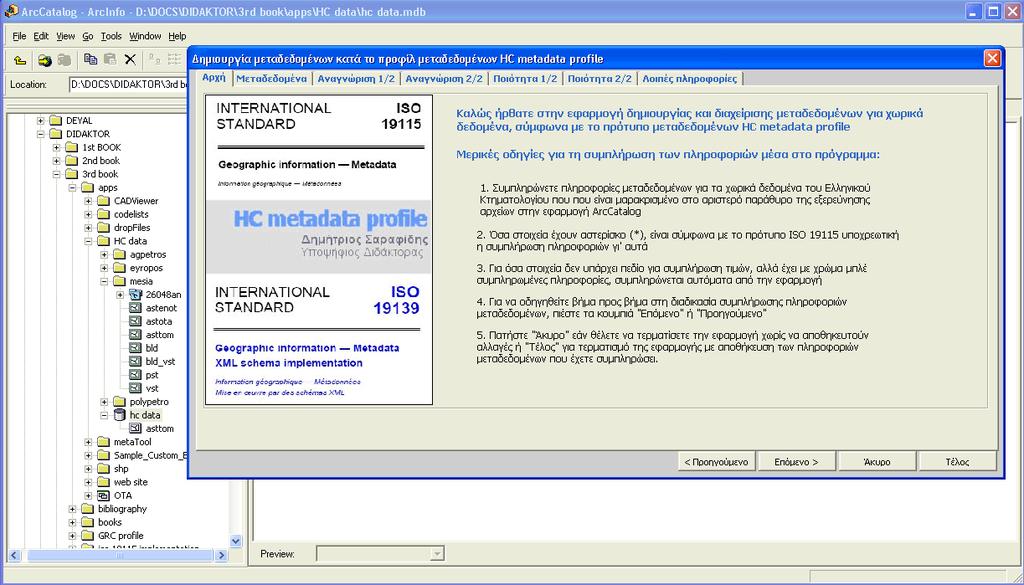Click the shapefile icon beside bld_vst

pyautogui.click(x=135, y=362)
